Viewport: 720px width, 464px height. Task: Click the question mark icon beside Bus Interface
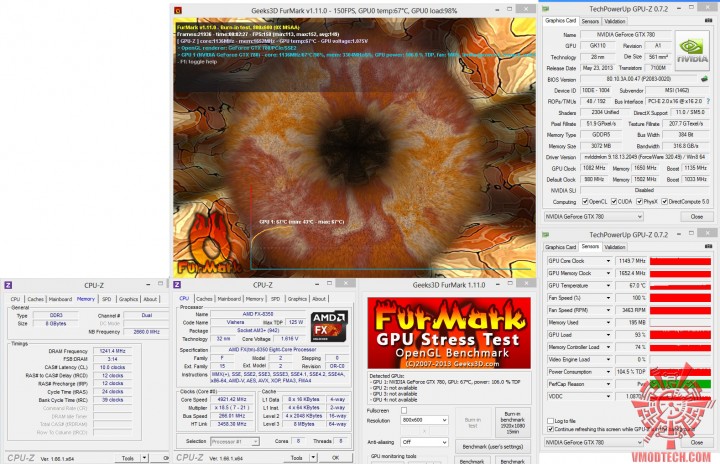tap(708, 101)
